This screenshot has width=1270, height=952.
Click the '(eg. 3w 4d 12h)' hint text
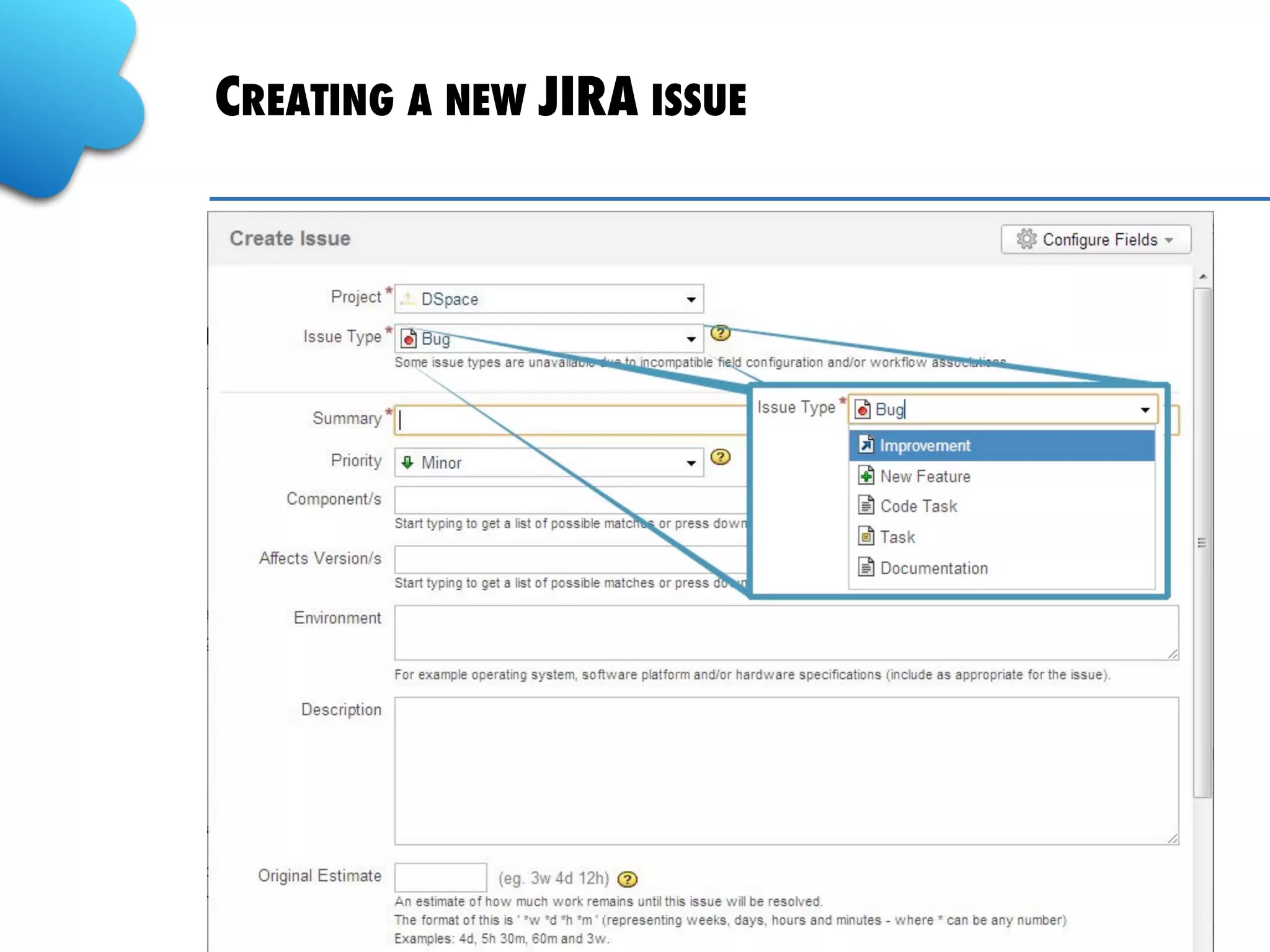[x=554, y=878]
